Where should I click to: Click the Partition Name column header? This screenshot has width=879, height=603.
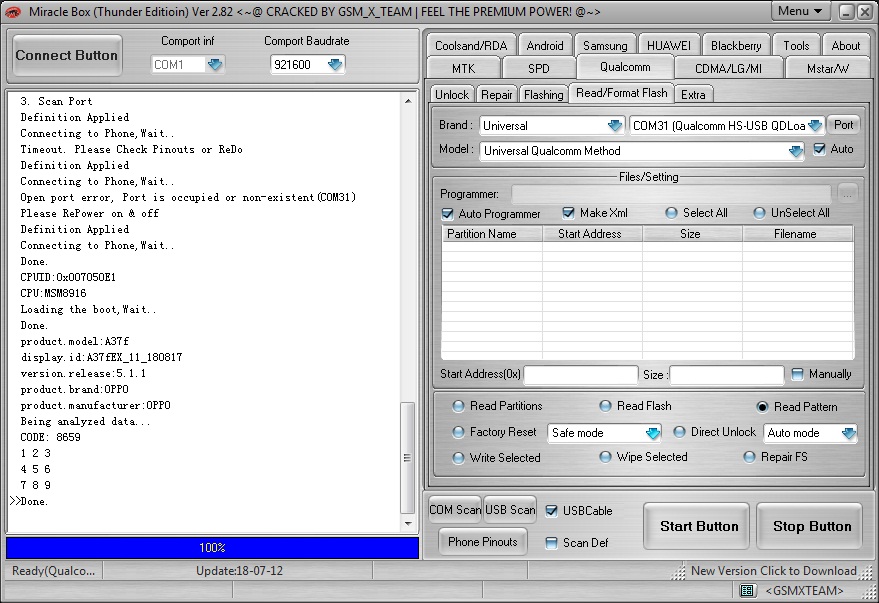[x=492, y=234]
